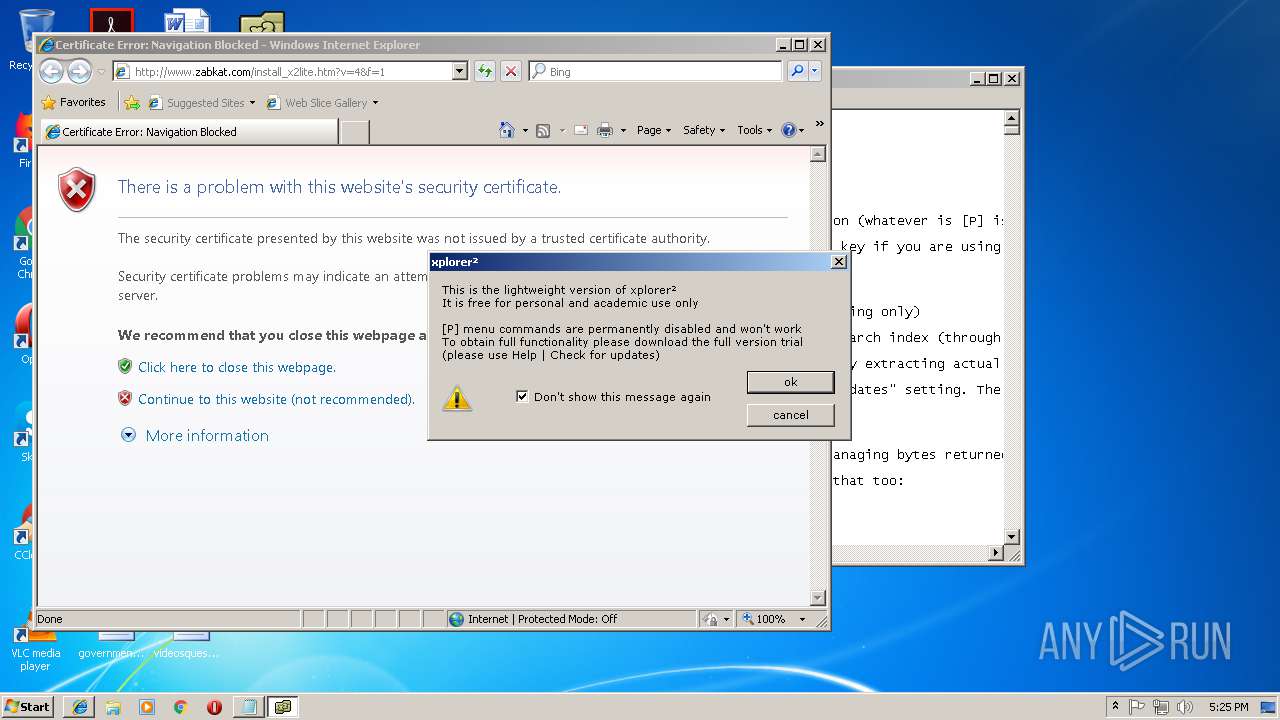Open the privacy/security lock status icon
Screen dimensions: 1280x720
point(710,619)
